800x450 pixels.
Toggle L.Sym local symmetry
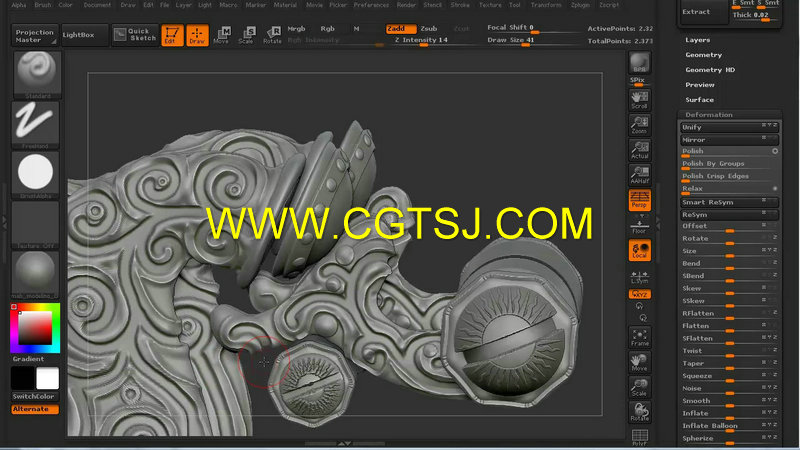click(639, 278)
